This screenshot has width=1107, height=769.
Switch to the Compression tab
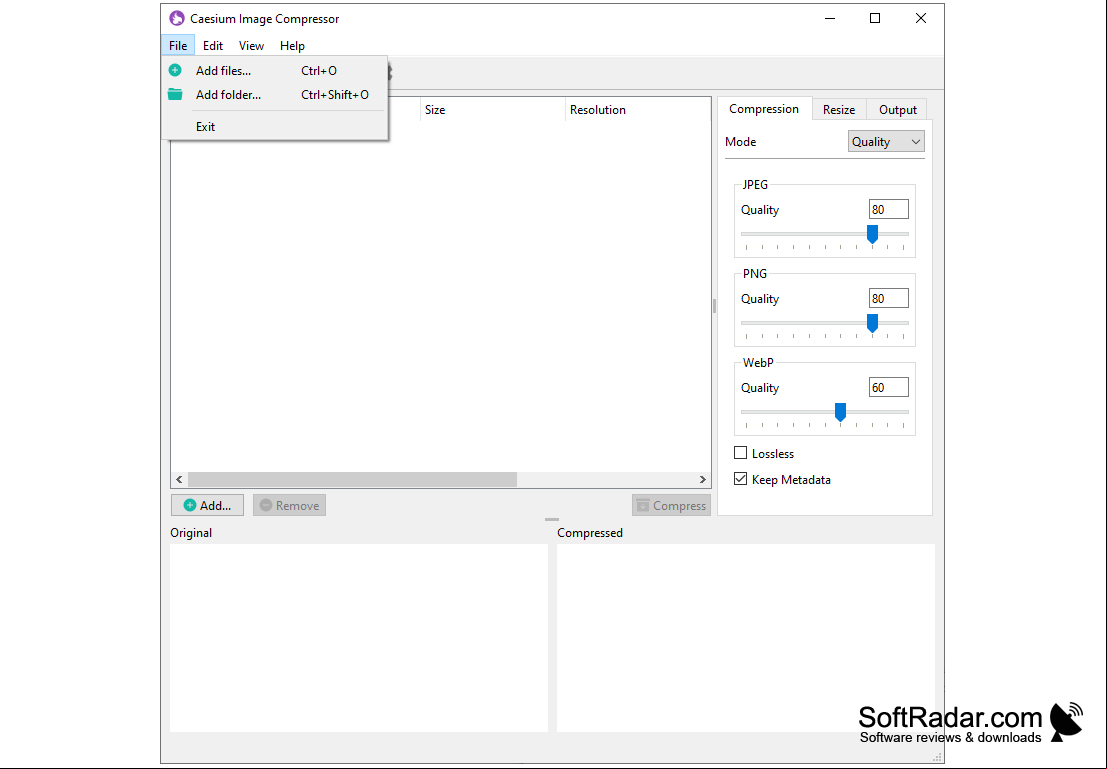pos(764,109)
